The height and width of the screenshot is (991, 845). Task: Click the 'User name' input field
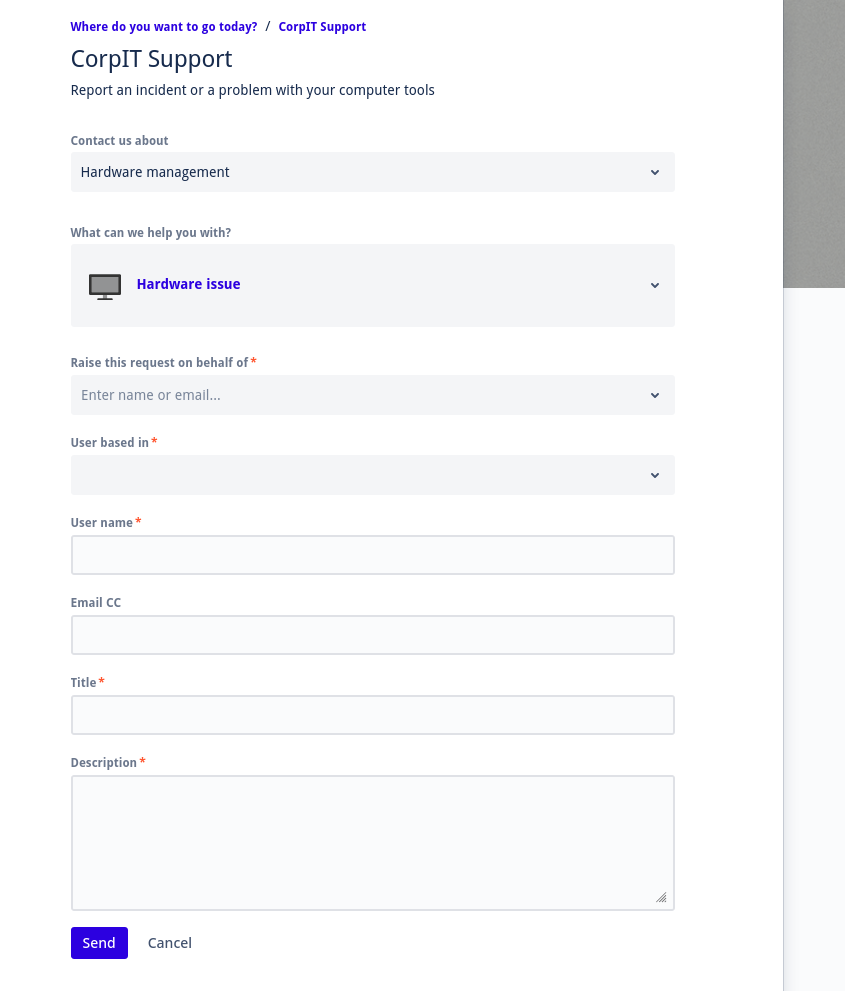click(372, 555)
